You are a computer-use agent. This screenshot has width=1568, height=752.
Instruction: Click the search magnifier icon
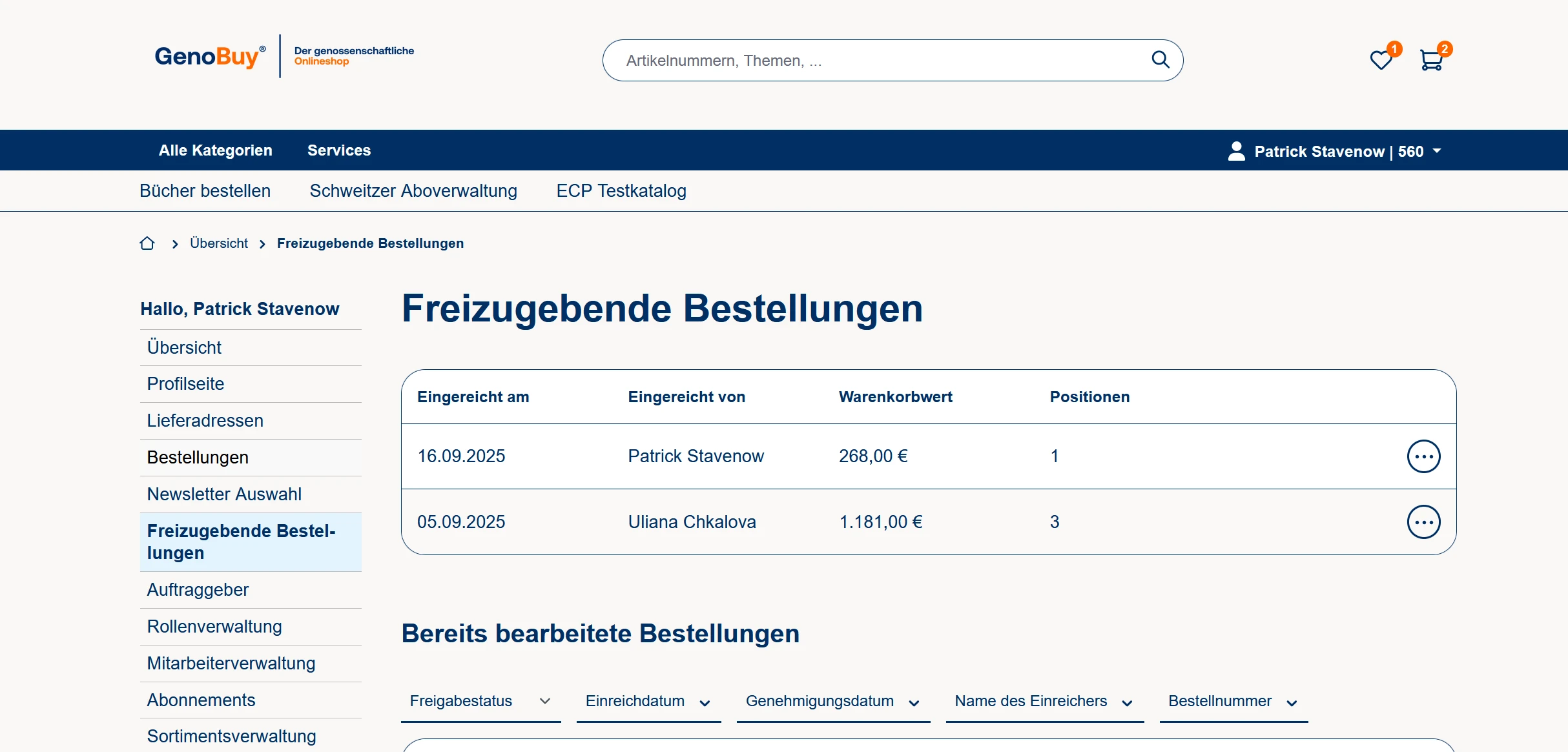(1160, 60)
